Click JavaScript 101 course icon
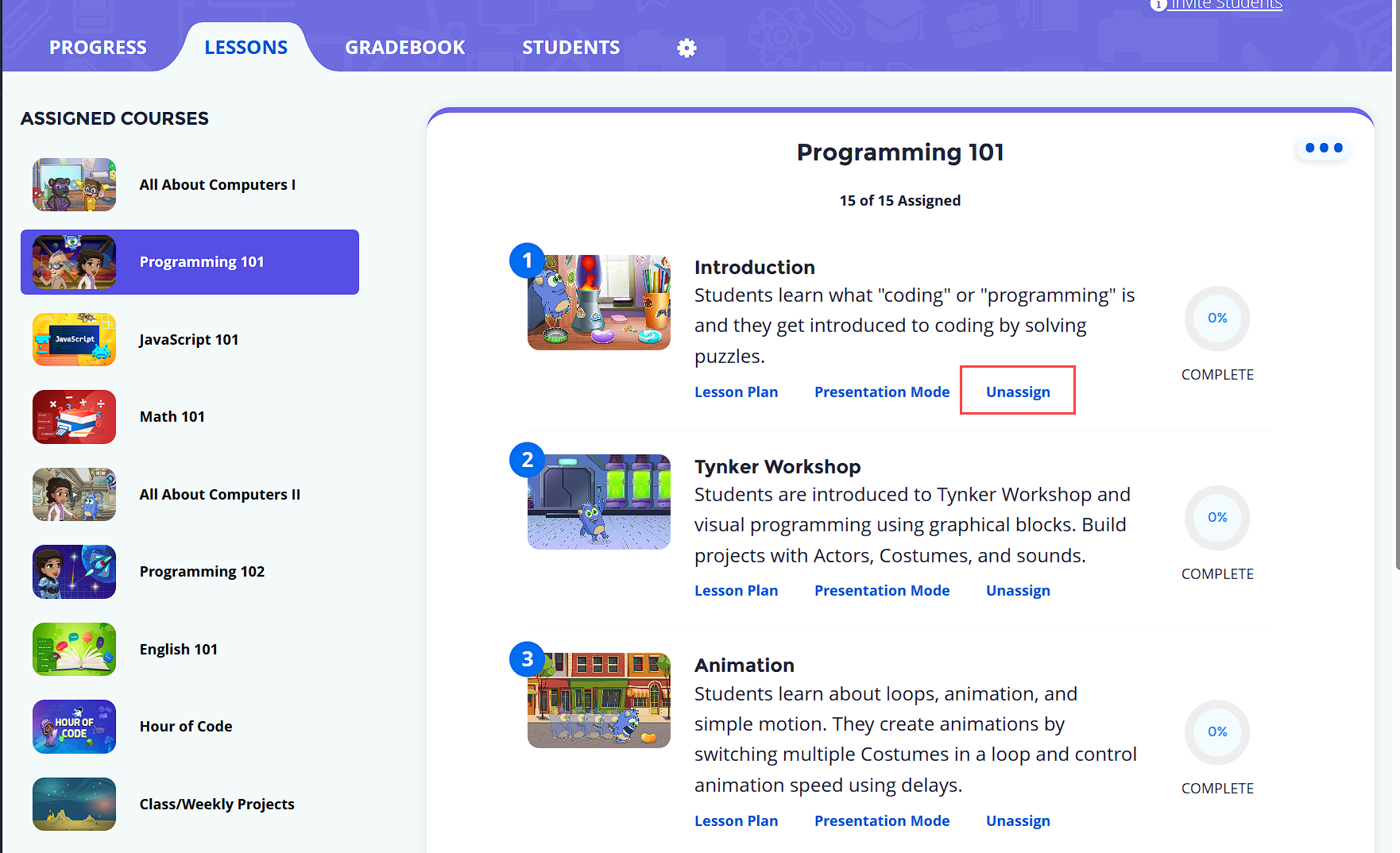 (x=74, y=339)
